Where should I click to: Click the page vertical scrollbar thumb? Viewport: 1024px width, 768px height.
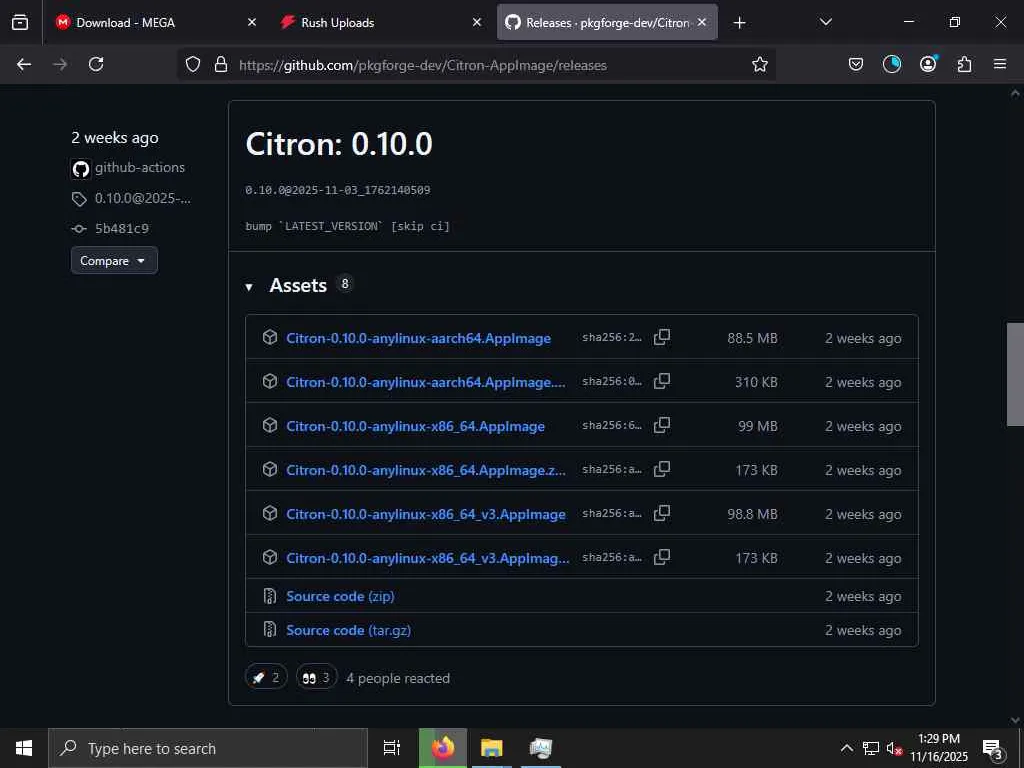point(1015,374)
